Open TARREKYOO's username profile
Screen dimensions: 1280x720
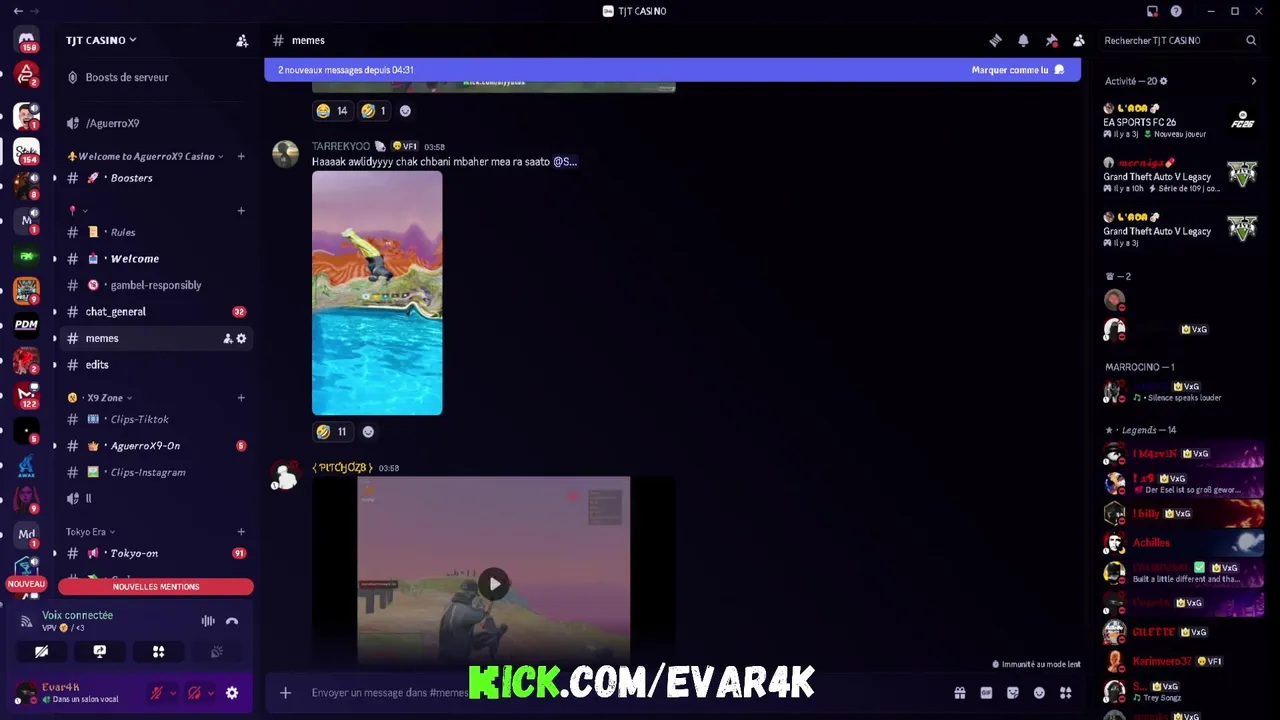[341, 146]
